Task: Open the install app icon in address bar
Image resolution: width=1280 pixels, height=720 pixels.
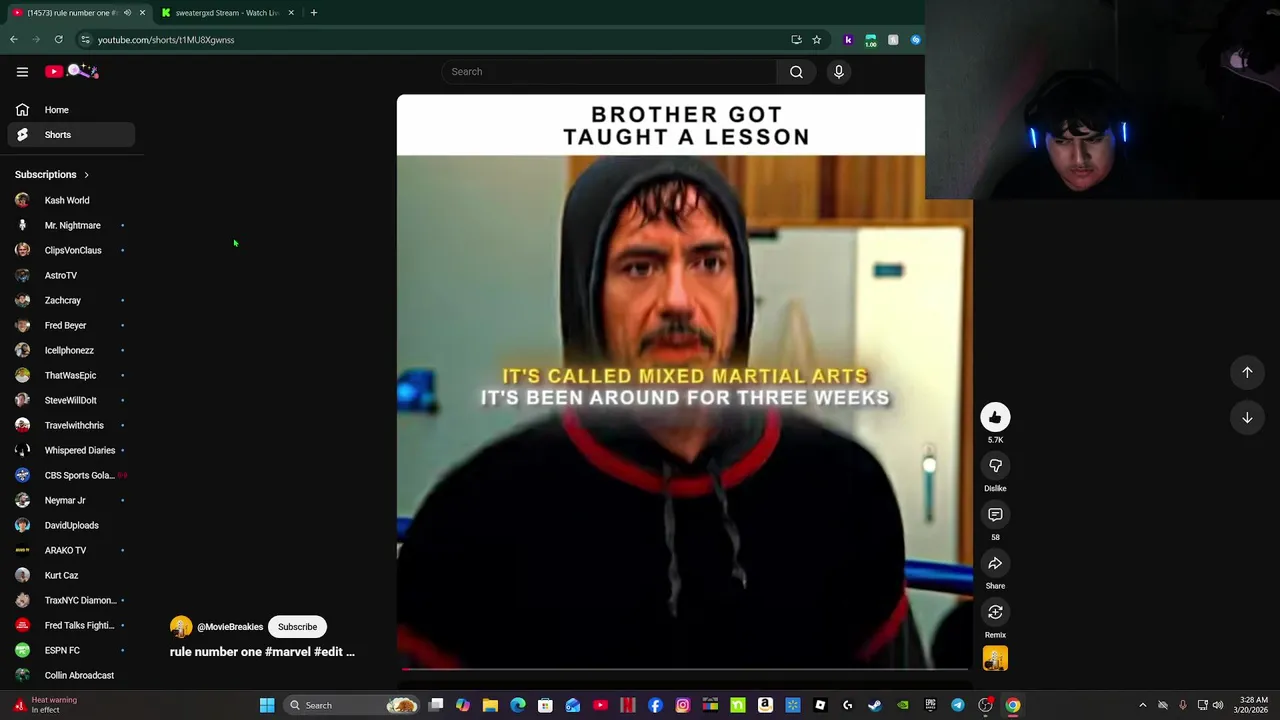Action: coord(796,40)
